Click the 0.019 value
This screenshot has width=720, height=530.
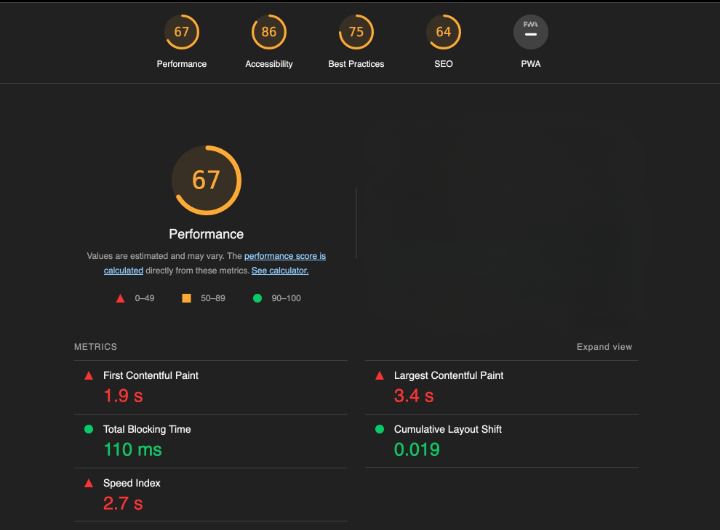click(417, 449)
